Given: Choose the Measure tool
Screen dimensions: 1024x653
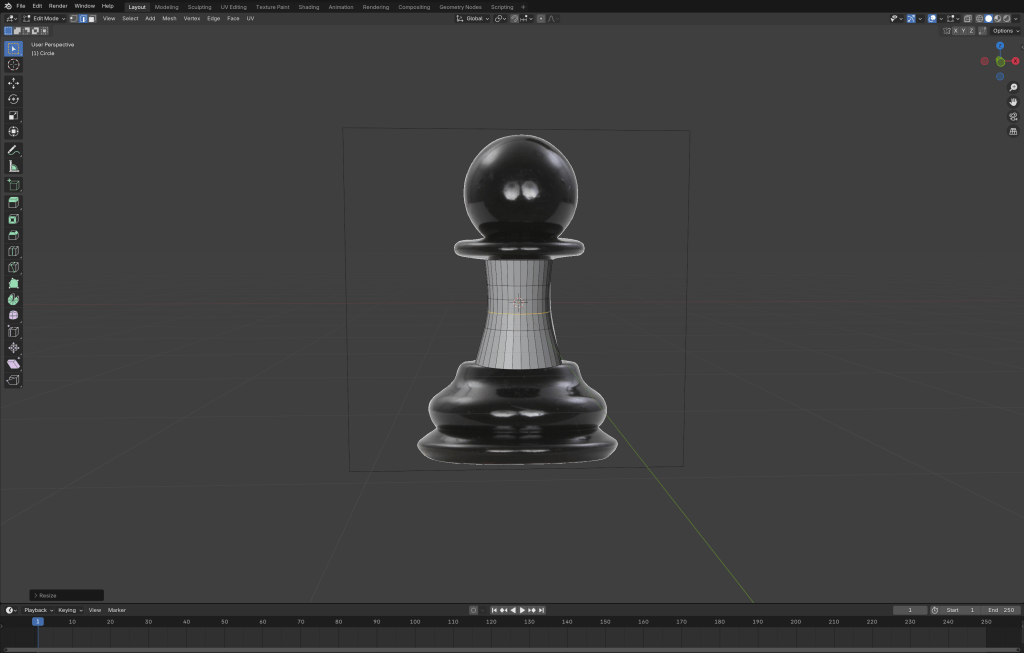Looking at the screenshot, I should [13, 166].
